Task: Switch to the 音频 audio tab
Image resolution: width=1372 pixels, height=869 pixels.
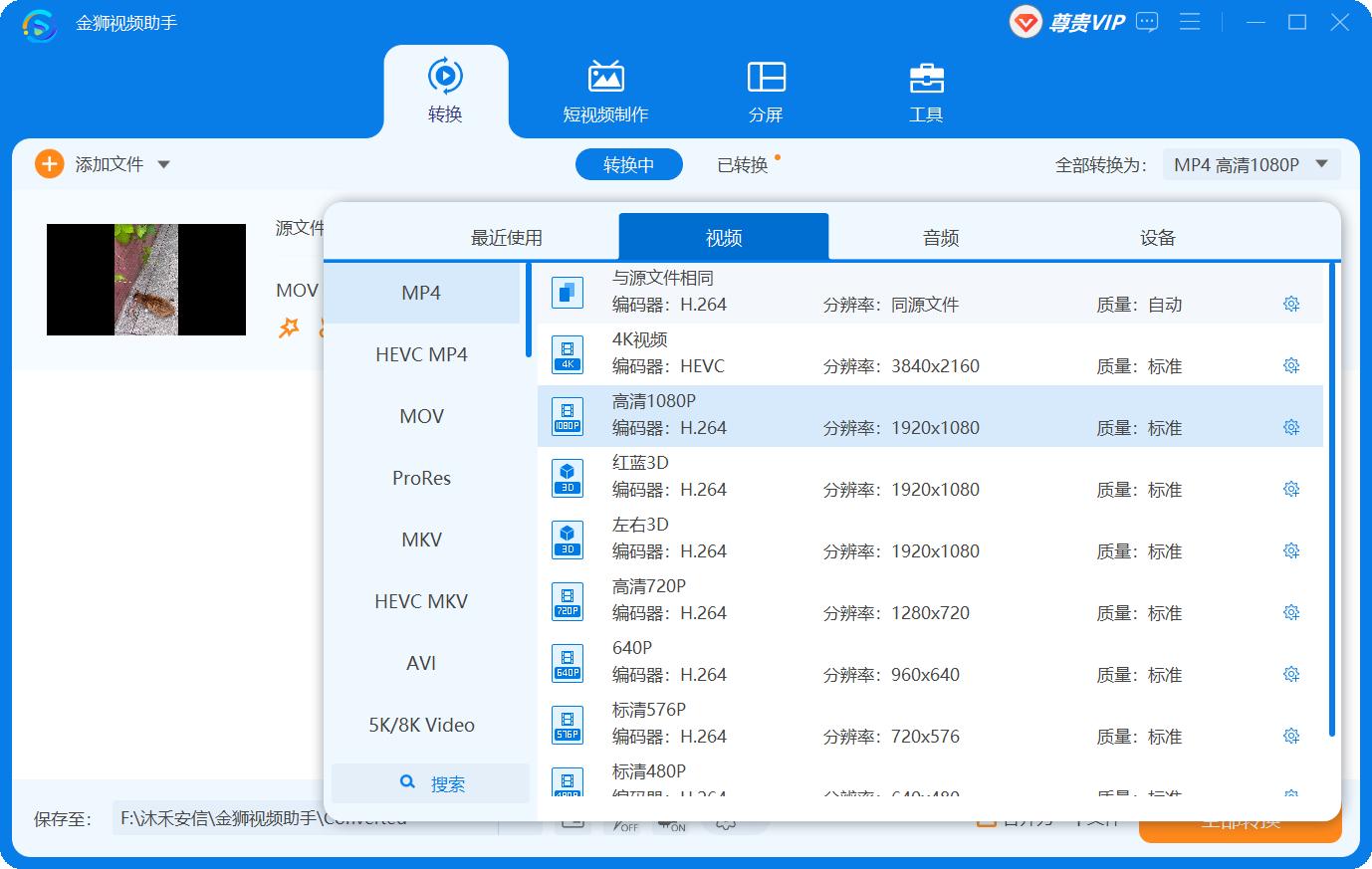Action: pyautogui.click(x=937, y=237)
